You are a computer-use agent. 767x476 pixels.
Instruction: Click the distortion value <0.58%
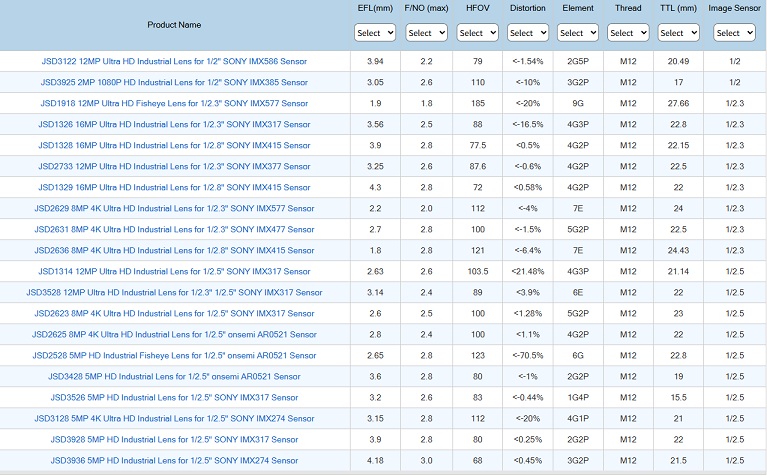pyautogui.click(x=528, y=188)
